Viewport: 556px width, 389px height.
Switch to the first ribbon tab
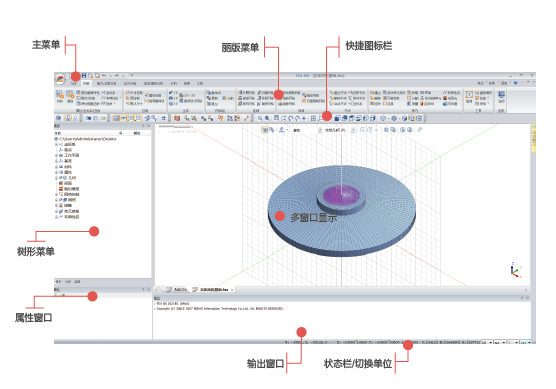pos(73,83)
